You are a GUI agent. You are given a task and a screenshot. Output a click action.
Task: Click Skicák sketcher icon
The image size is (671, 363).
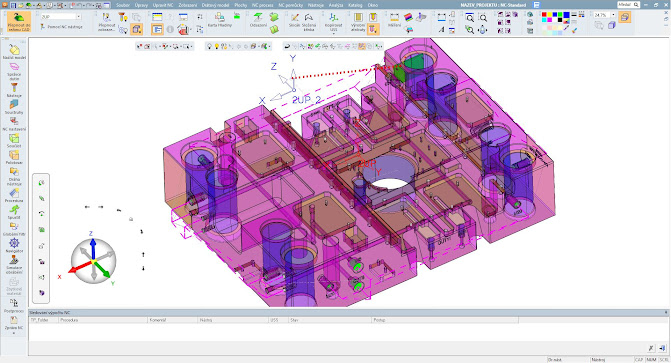294,20
